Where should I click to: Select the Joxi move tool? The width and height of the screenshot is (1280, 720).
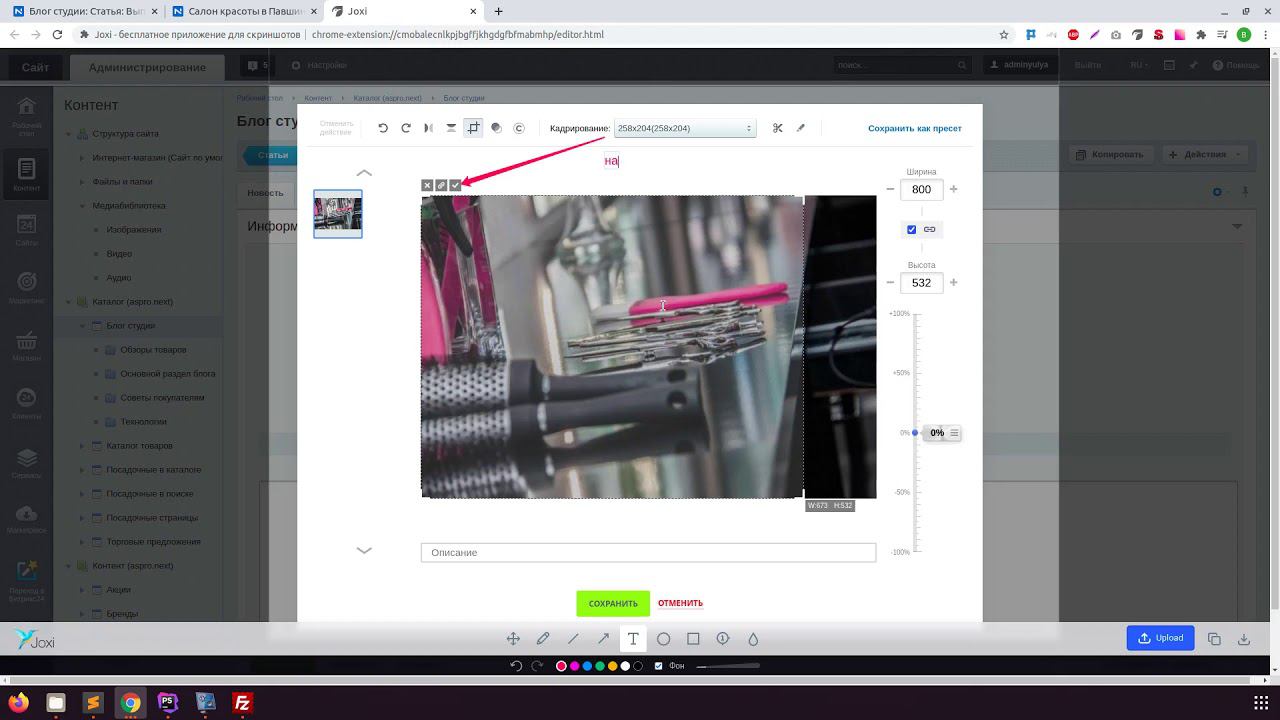513,639
